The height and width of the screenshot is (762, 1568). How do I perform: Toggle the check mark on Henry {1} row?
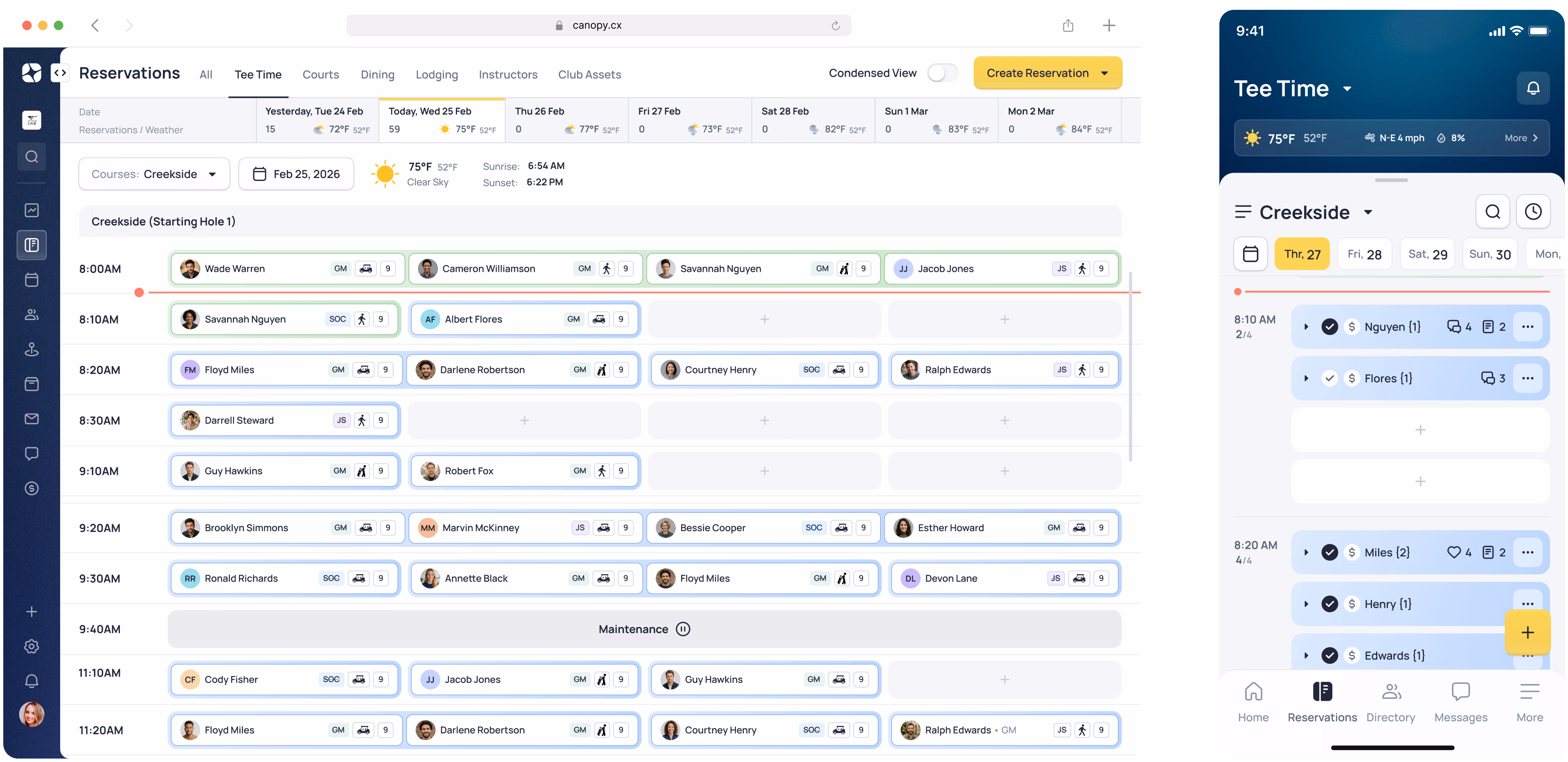(x=1329, y=604)
